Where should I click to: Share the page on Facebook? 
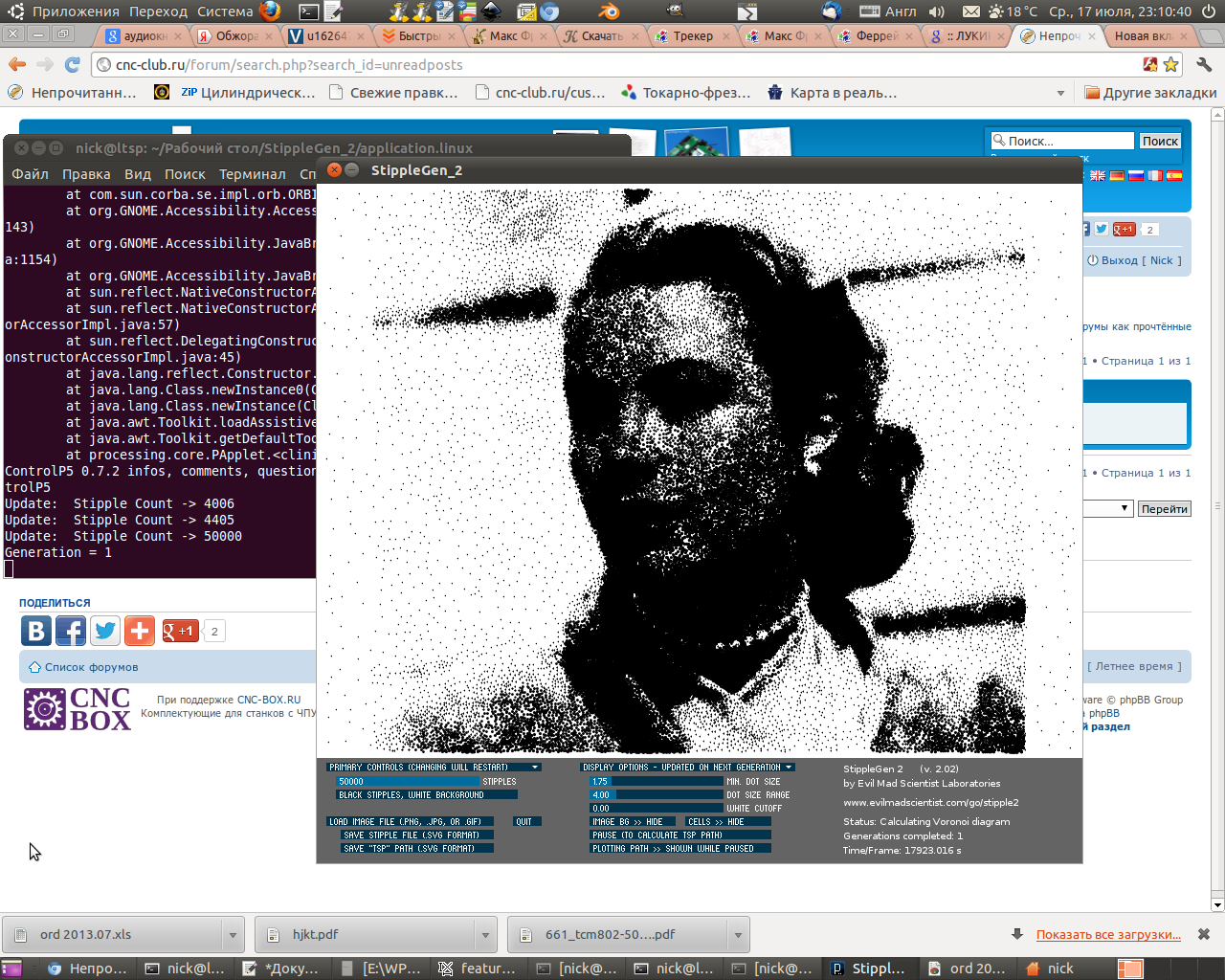(x=71, y=631)
